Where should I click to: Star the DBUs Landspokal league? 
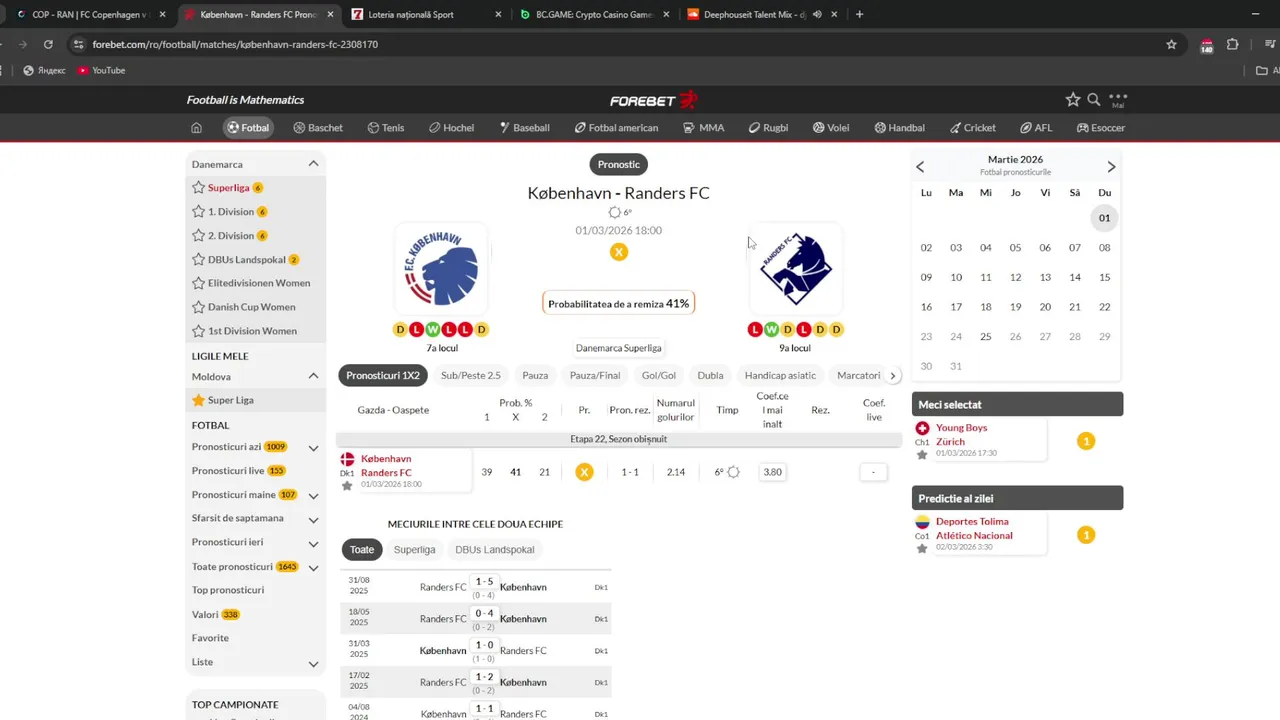[199, 260]
